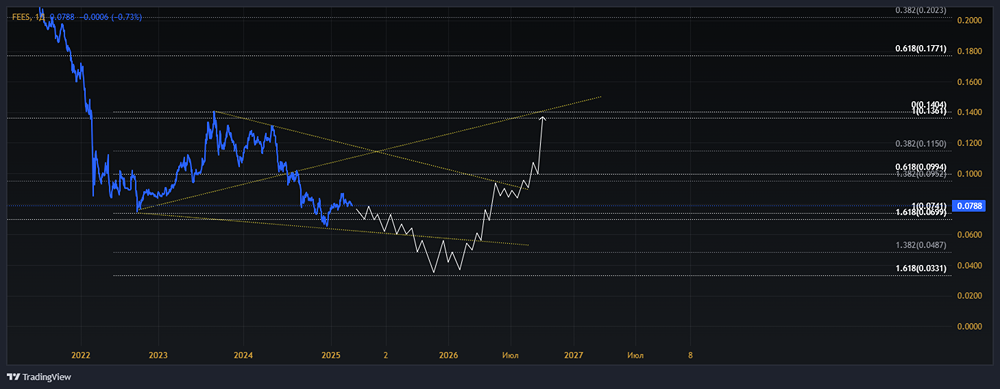
Task: Click the 0.1800 price axis value
Action: 968,52
